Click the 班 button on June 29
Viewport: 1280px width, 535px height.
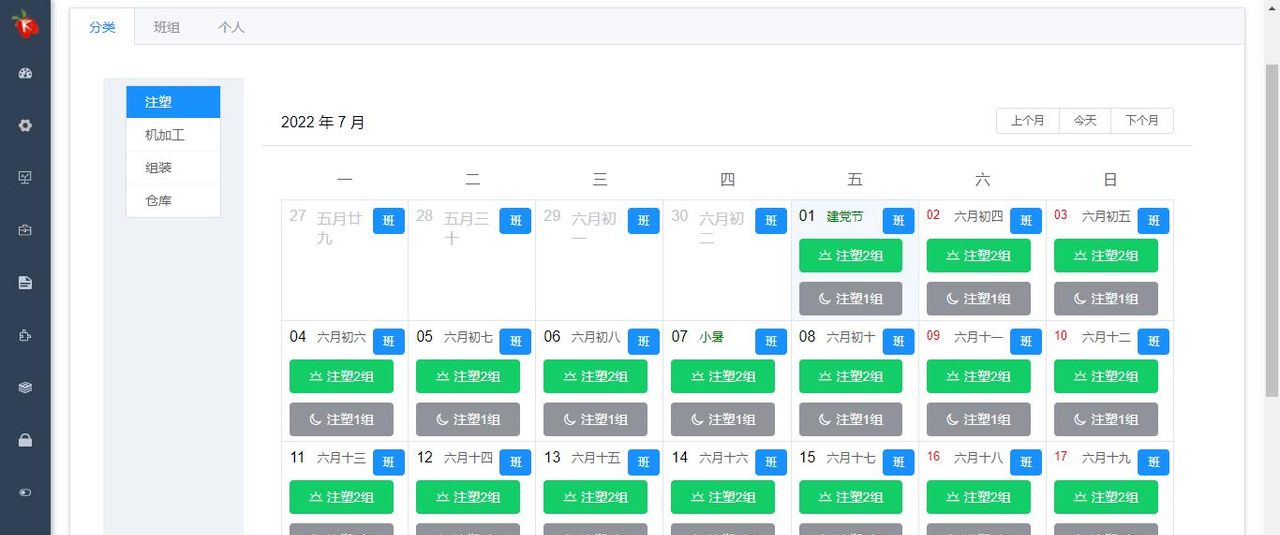644,221
